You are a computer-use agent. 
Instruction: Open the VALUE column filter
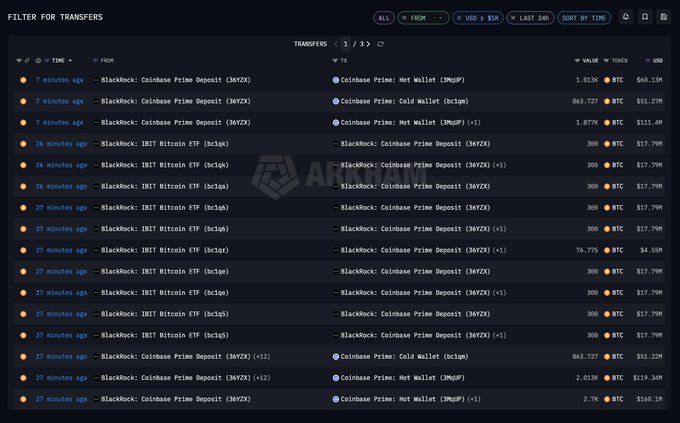(x=577, y=60)
